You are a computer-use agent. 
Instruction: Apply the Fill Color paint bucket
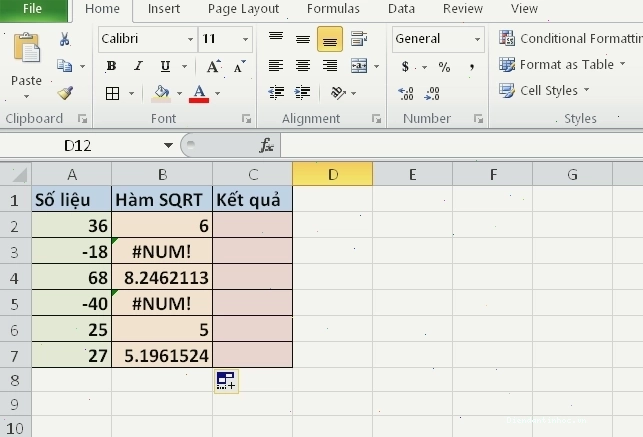(x=161, y=93)
